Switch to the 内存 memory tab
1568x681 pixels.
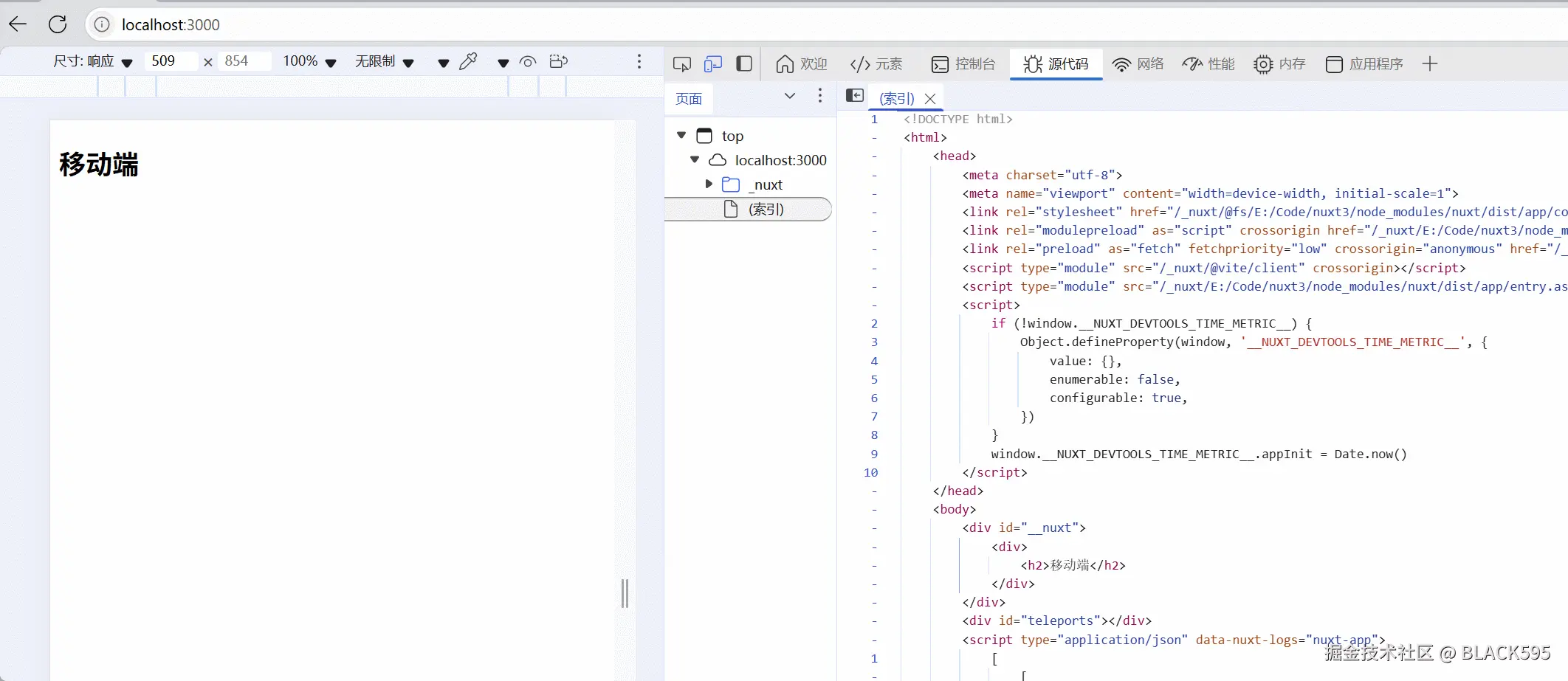tap(1279, 64)
